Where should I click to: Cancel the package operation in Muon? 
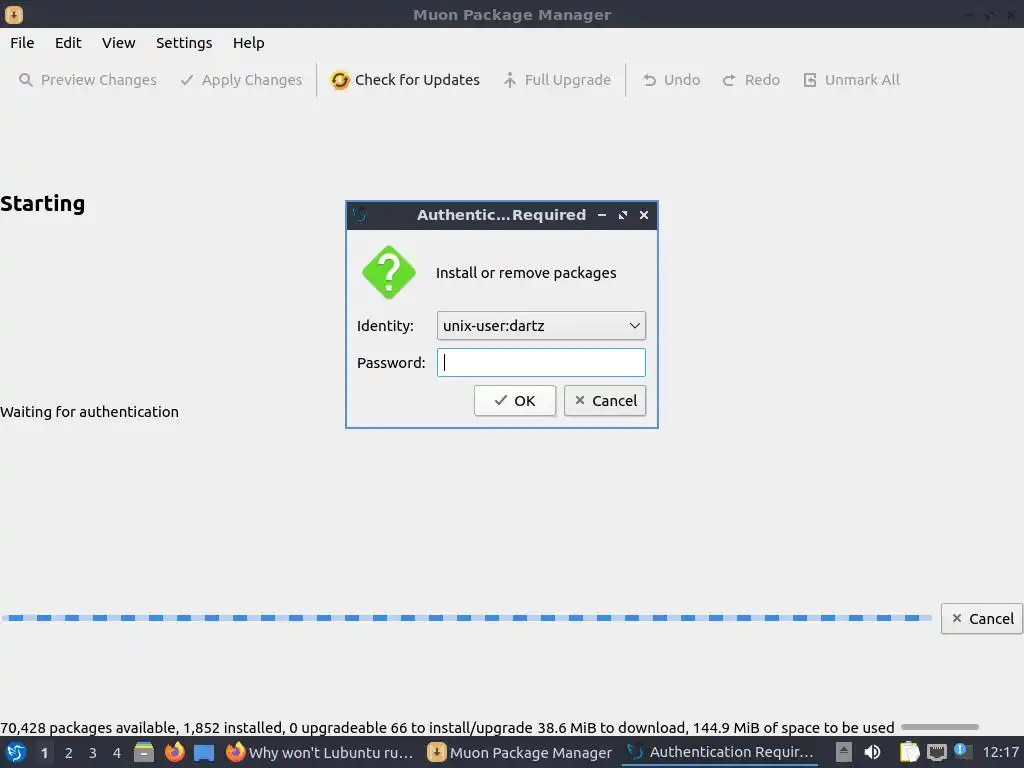982,618
